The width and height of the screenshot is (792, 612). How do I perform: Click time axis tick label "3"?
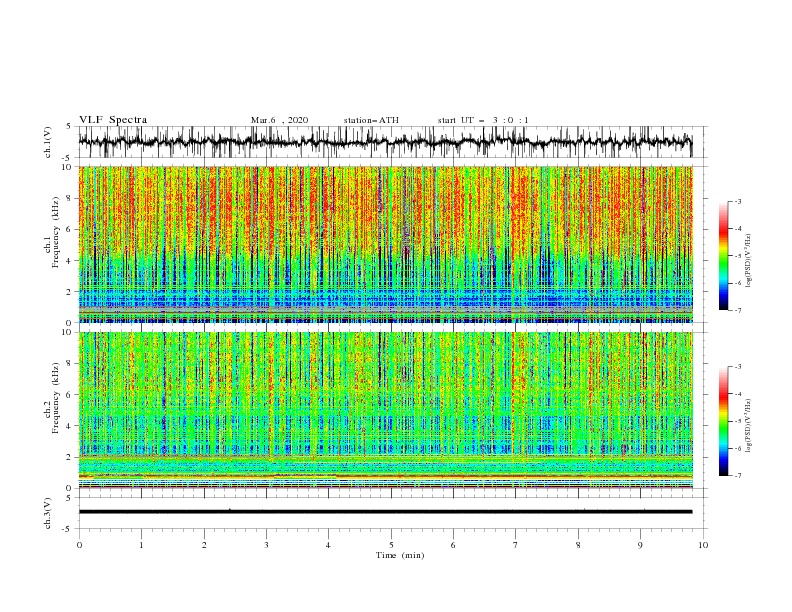coord(266,545)
